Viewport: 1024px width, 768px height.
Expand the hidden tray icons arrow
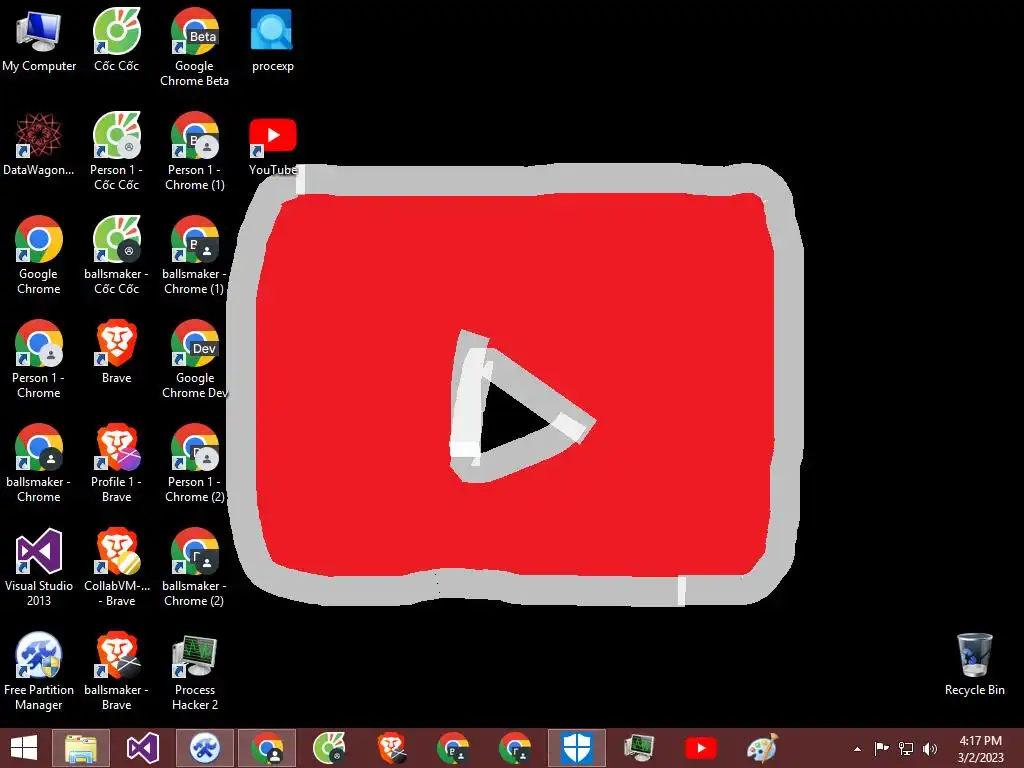point(857,749)
